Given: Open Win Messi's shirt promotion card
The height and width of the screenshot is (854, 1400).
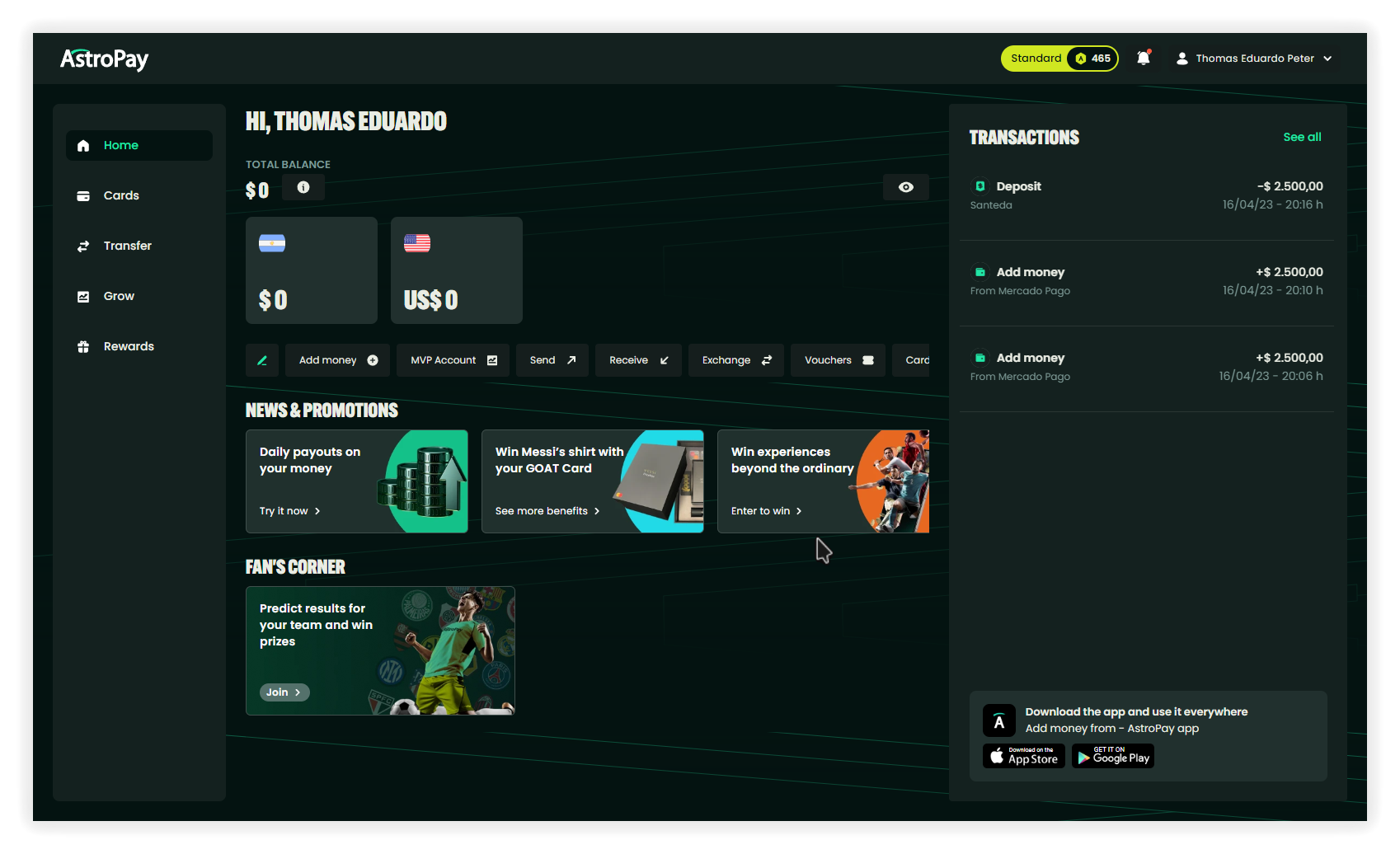Looking at the screenshot, I should (x=593, y=481).
